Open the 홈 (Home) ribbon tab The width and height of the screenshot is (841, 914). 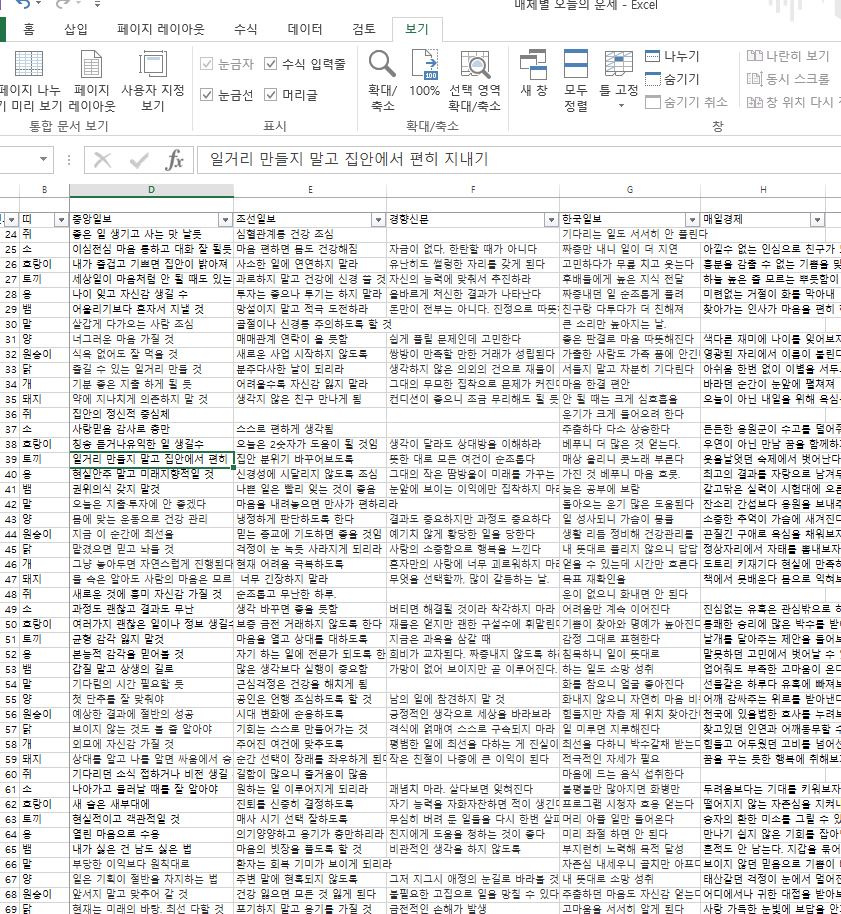29,29
